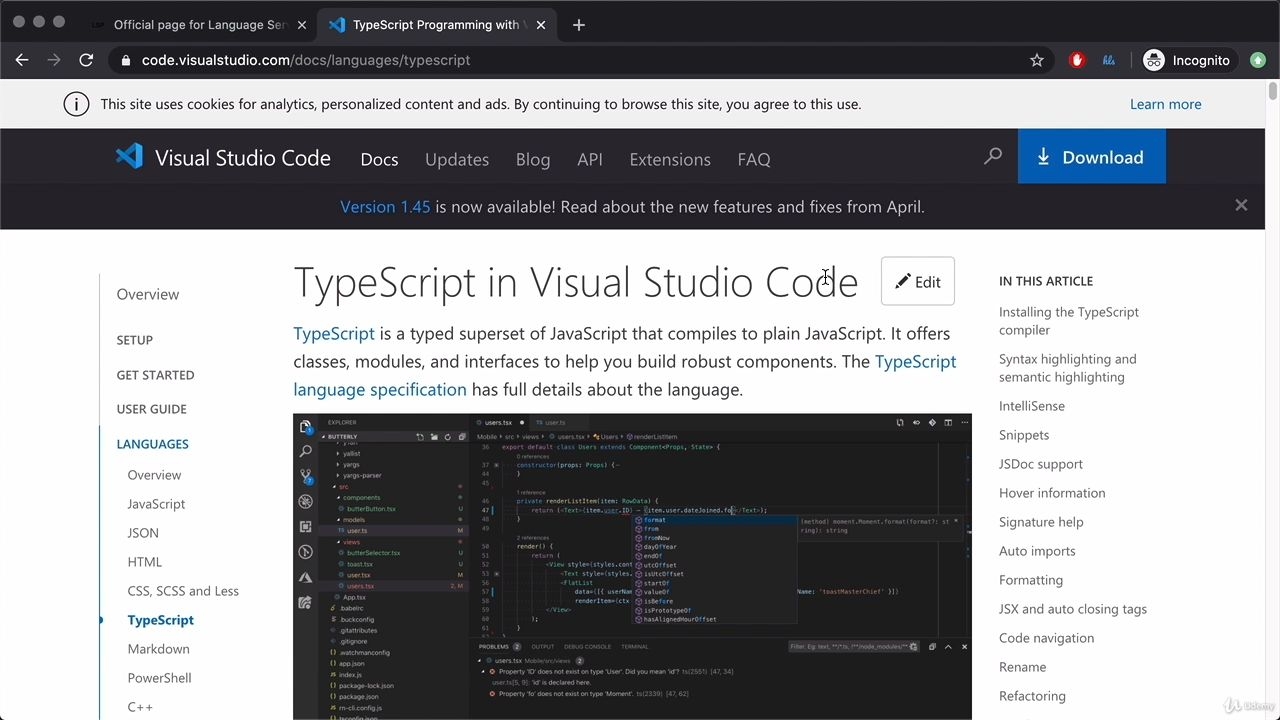Jump to the IntelliSense section
1280x720 pixels.
[1032, 406]
